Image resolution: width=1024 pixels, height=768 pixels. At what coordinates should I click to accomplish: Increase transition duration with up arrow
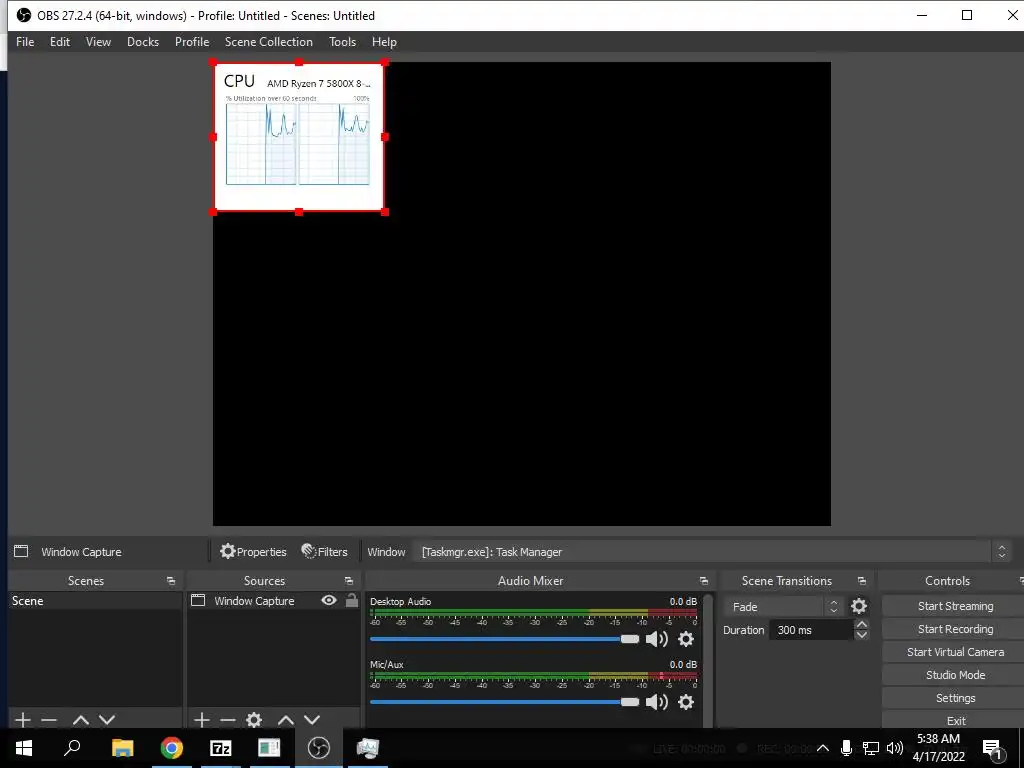pyautogui.click(x=861, y=625)
